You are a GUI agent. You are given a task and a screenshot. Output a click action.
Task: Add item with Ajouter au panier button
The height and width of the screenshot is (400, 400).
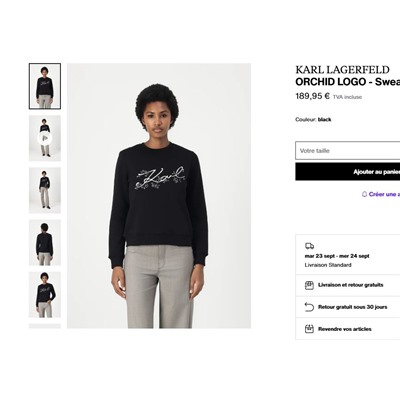tap(348, 172)
